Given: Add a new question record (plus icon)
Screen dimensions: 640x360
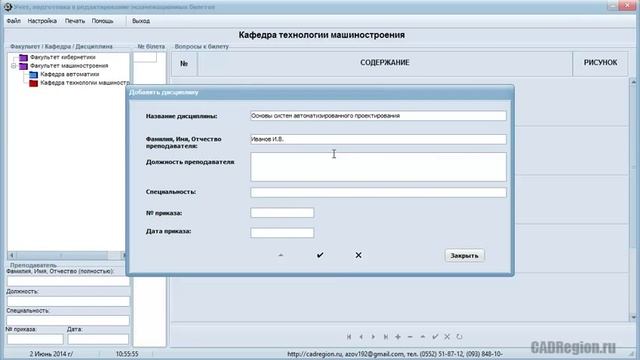Looking at the screenshot, I should point(398,337).
